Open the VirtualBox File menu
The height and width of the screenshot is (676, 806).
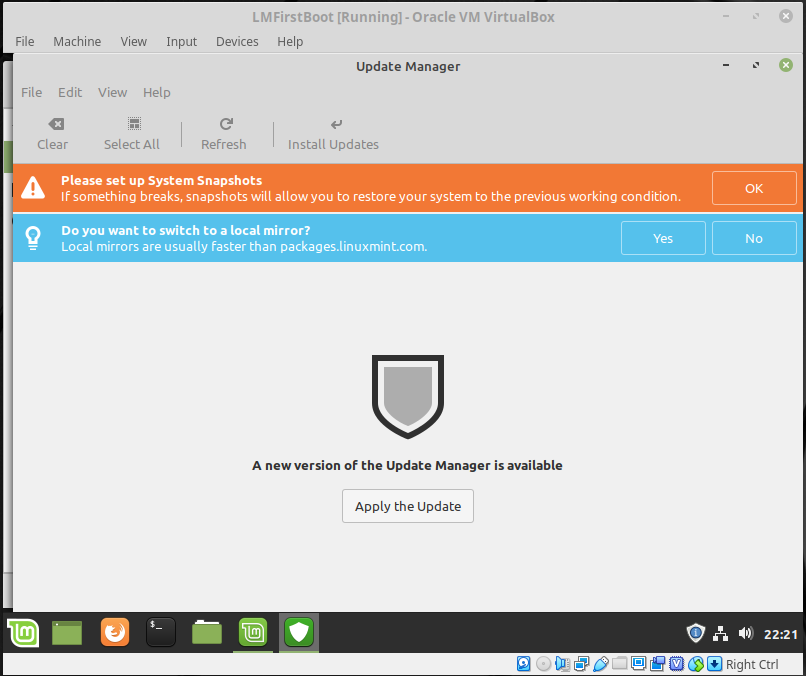coord(25,41)
